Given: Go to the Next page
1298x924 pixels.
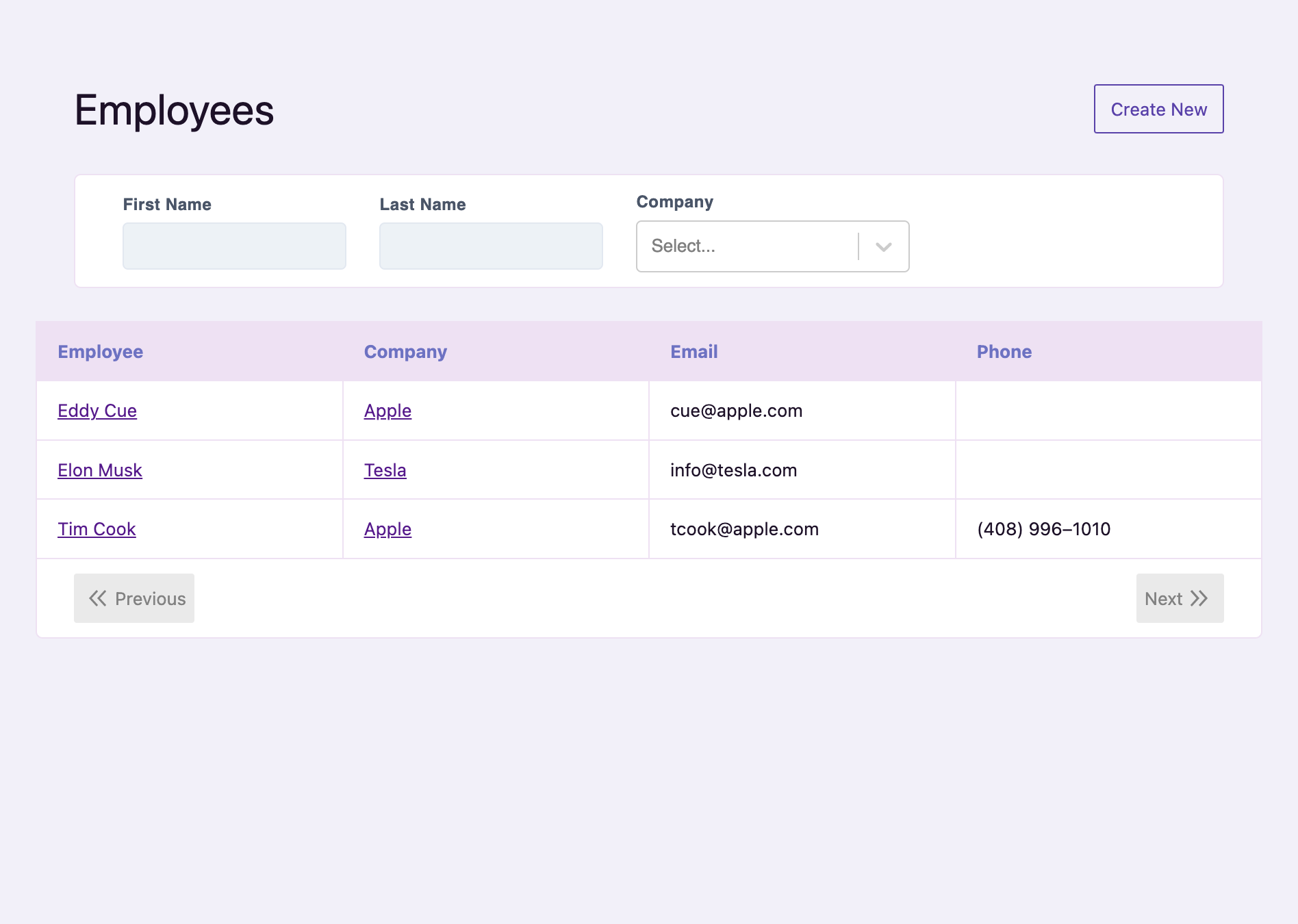Looking at the screenshot, I should (x=1179, y=598).
